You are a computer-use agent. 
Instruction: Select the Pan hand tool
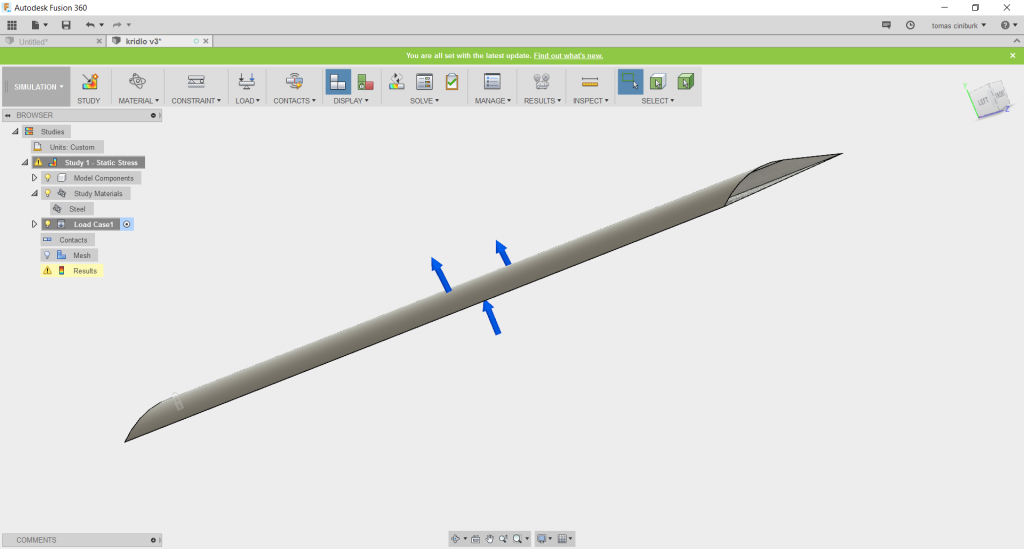tap(489, 539)
